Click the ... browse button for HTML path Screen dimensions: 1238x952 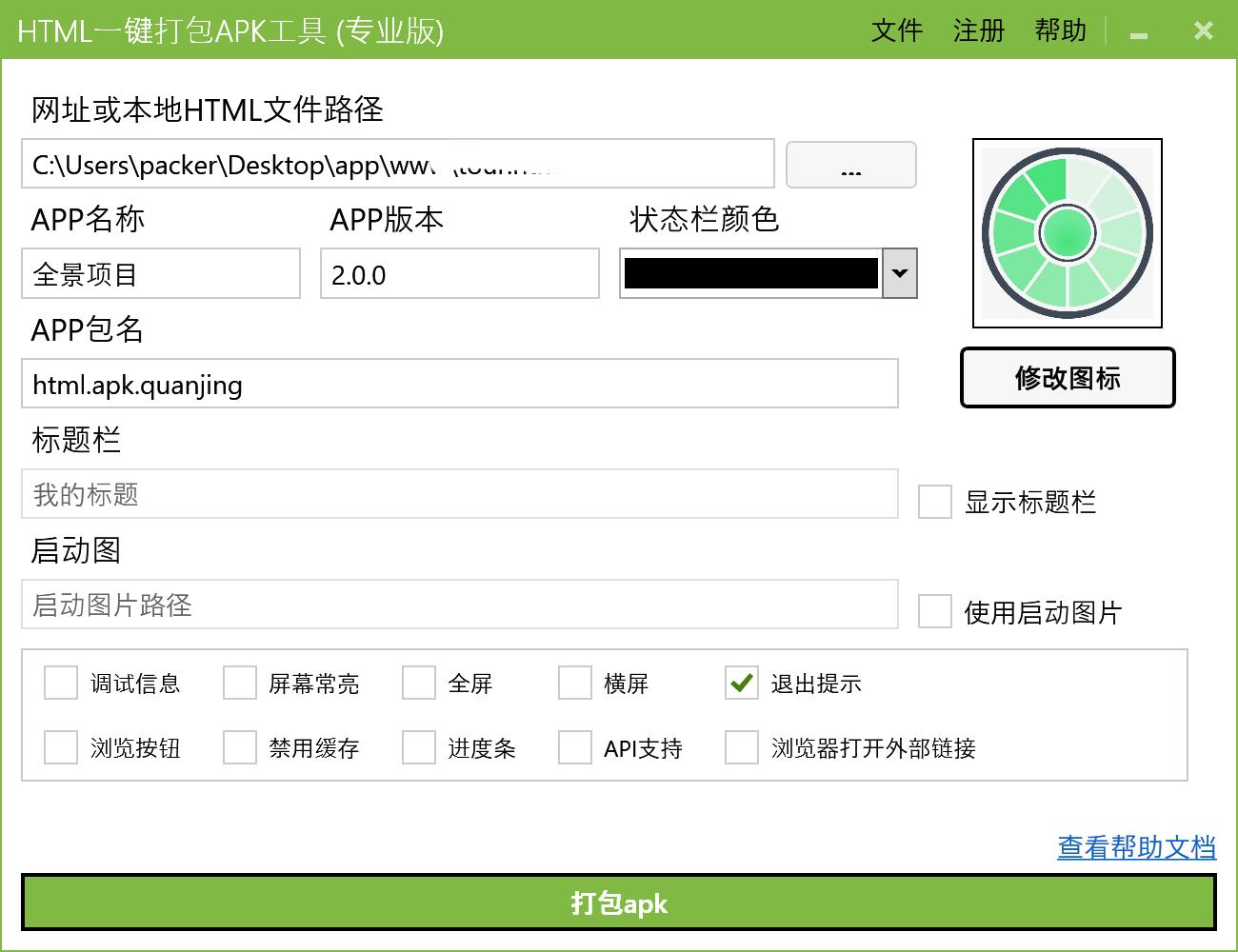[x=850, y=164]
